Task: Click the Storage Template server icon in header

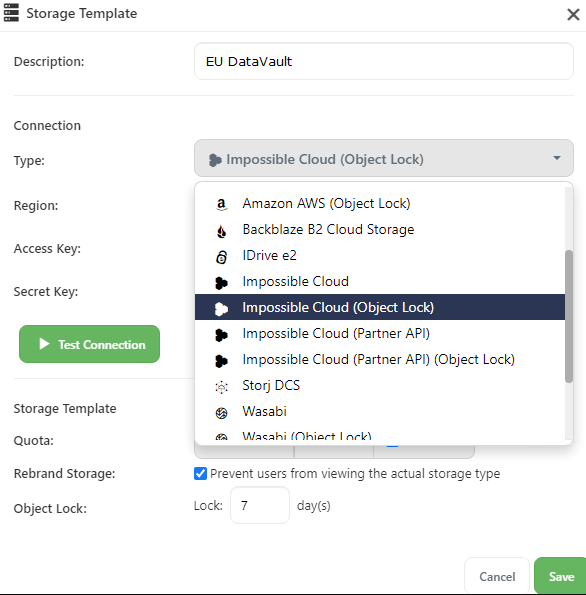Action: click(11, 13)
